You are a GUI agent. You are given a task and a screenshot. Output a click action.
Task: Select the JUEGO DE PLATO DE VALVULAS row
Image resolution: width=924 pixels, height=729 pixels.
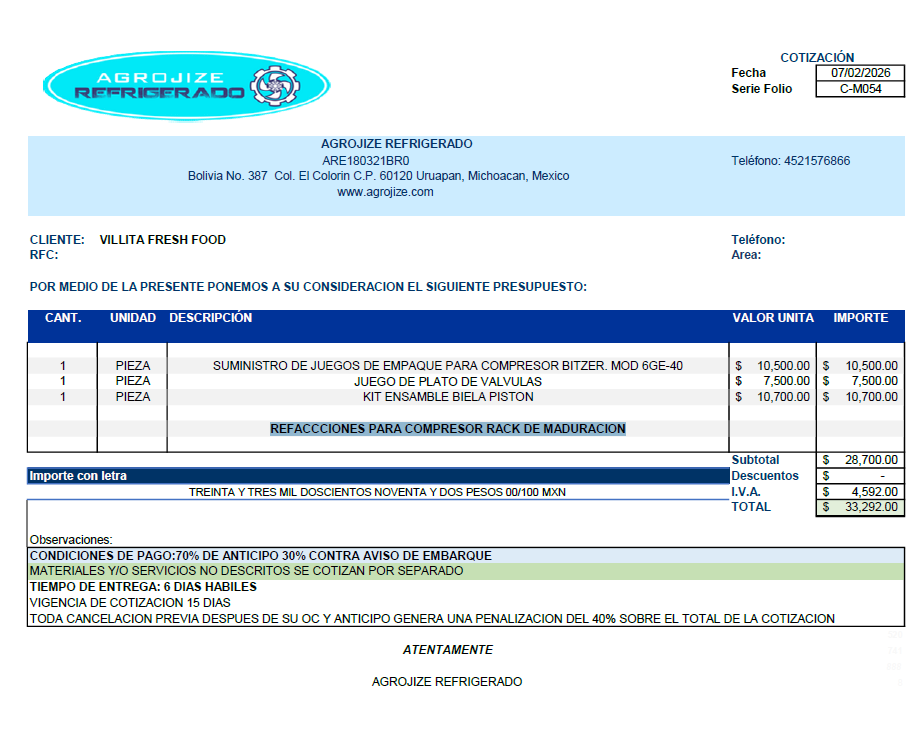447,381
